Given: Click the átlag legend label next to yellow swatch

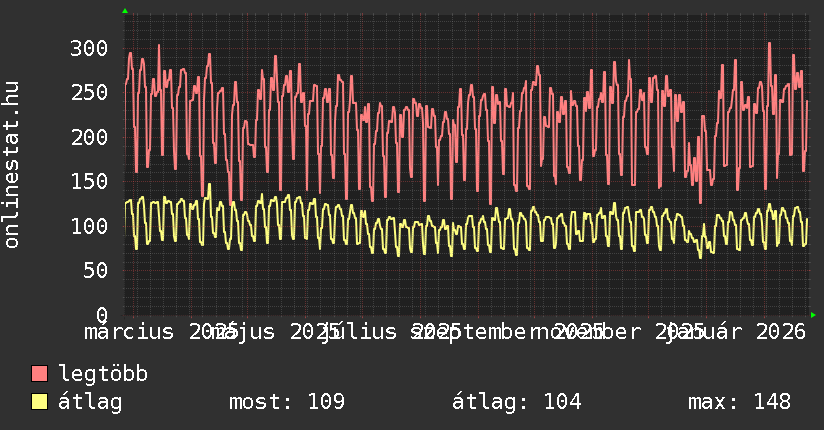Looking at the screenshot, I should 90,402.
